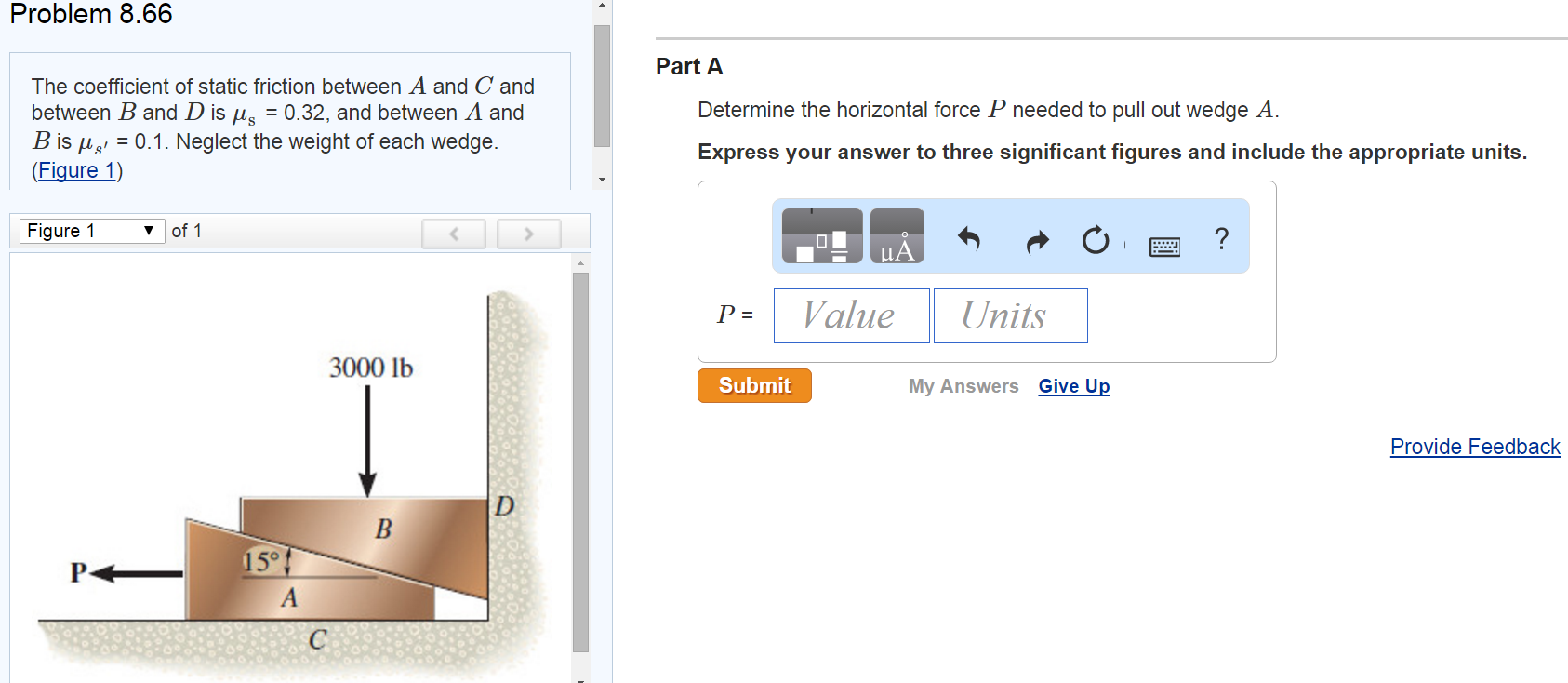The height and width of the screenshot is (683, 1568).
Task: Click the problem text scroll-down arrow
Action: pos(602,180)
